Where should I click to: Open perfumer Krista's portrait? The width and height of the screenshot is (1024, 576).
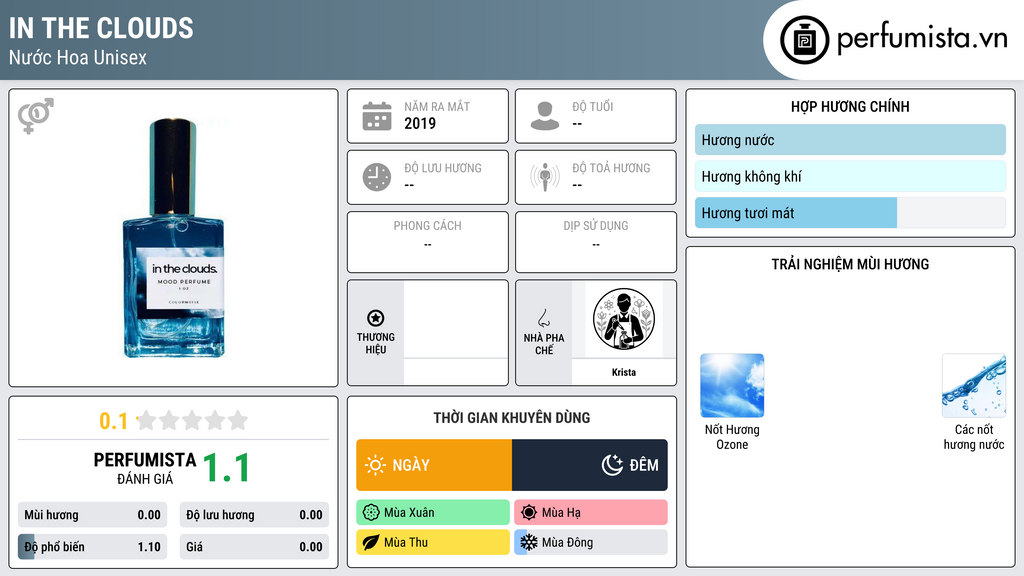pyautogui.click(x=624, y=319)
